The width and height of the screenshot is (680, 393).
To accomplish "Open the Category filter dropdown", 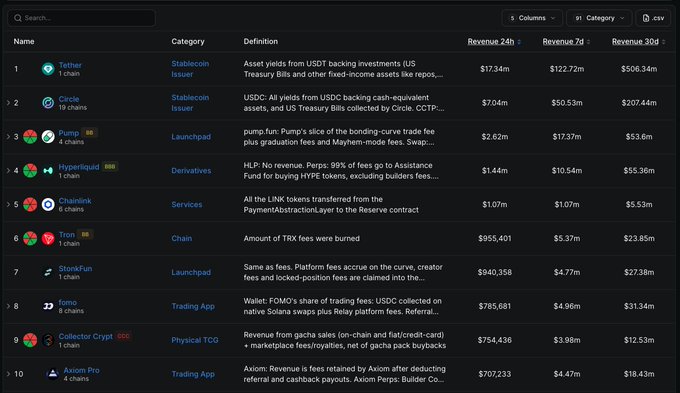I will (x=599, y=18).
